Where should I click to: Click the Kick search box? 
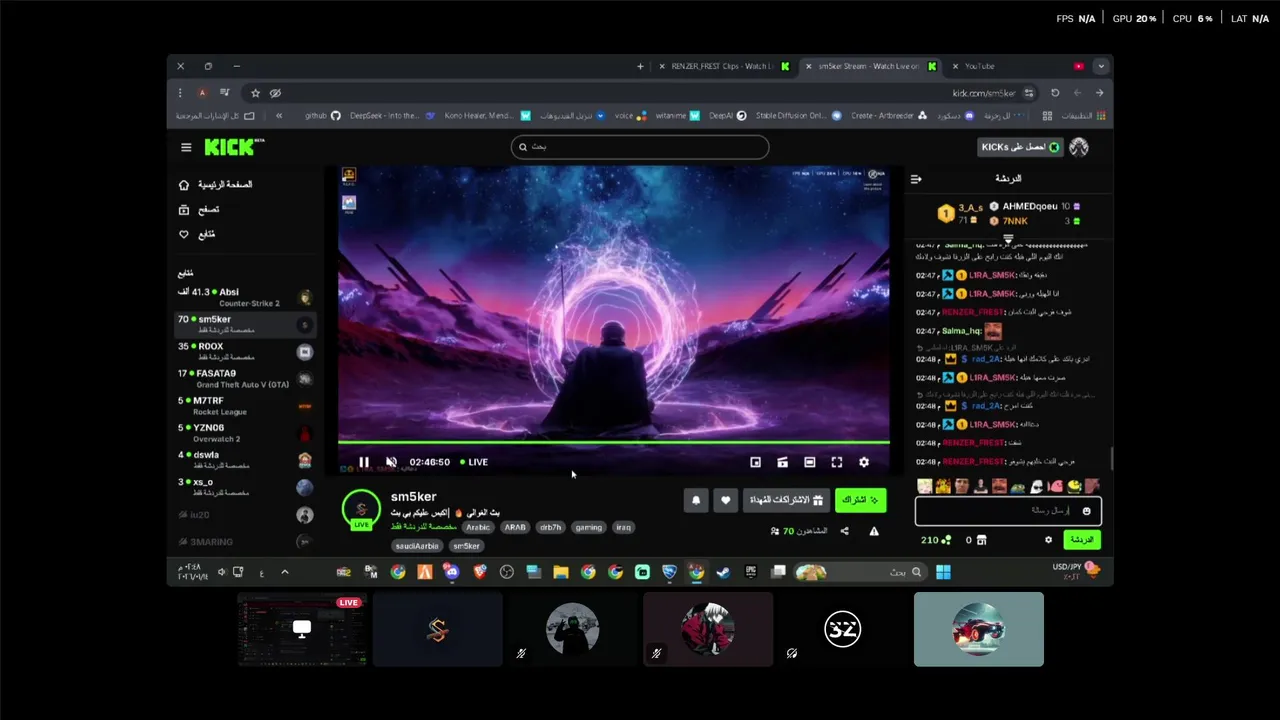640,147
